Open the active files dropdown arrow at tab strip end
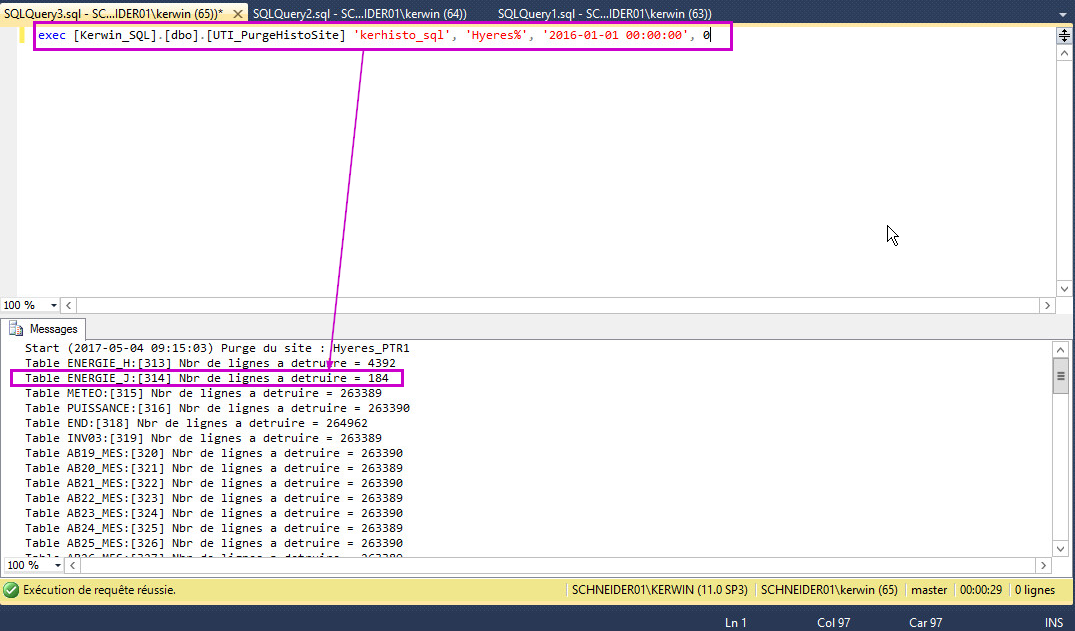 [1059, 12]
